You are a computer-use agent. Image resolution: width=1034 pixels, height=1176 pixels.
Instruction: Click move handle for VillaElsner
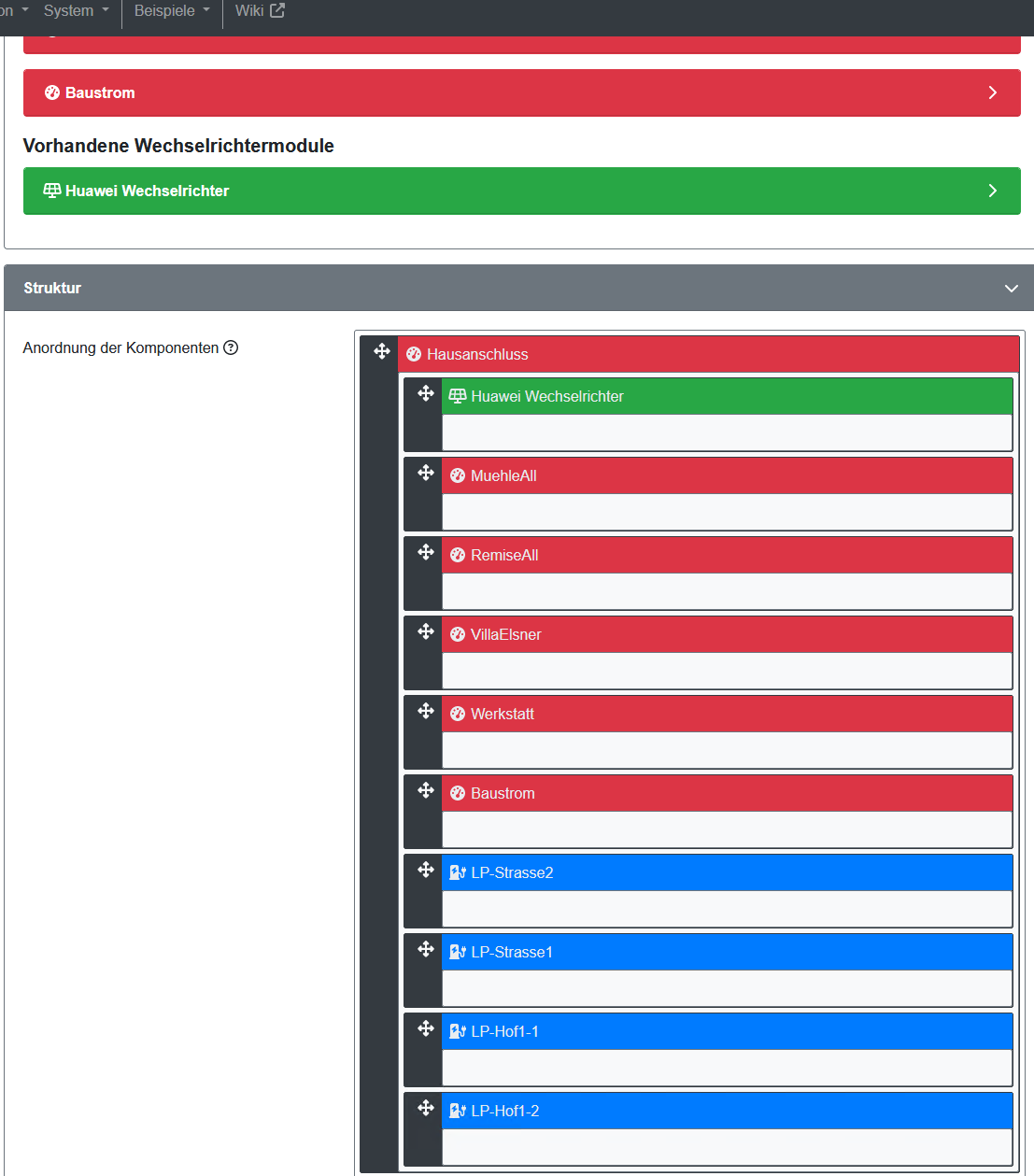click(426, 631)
